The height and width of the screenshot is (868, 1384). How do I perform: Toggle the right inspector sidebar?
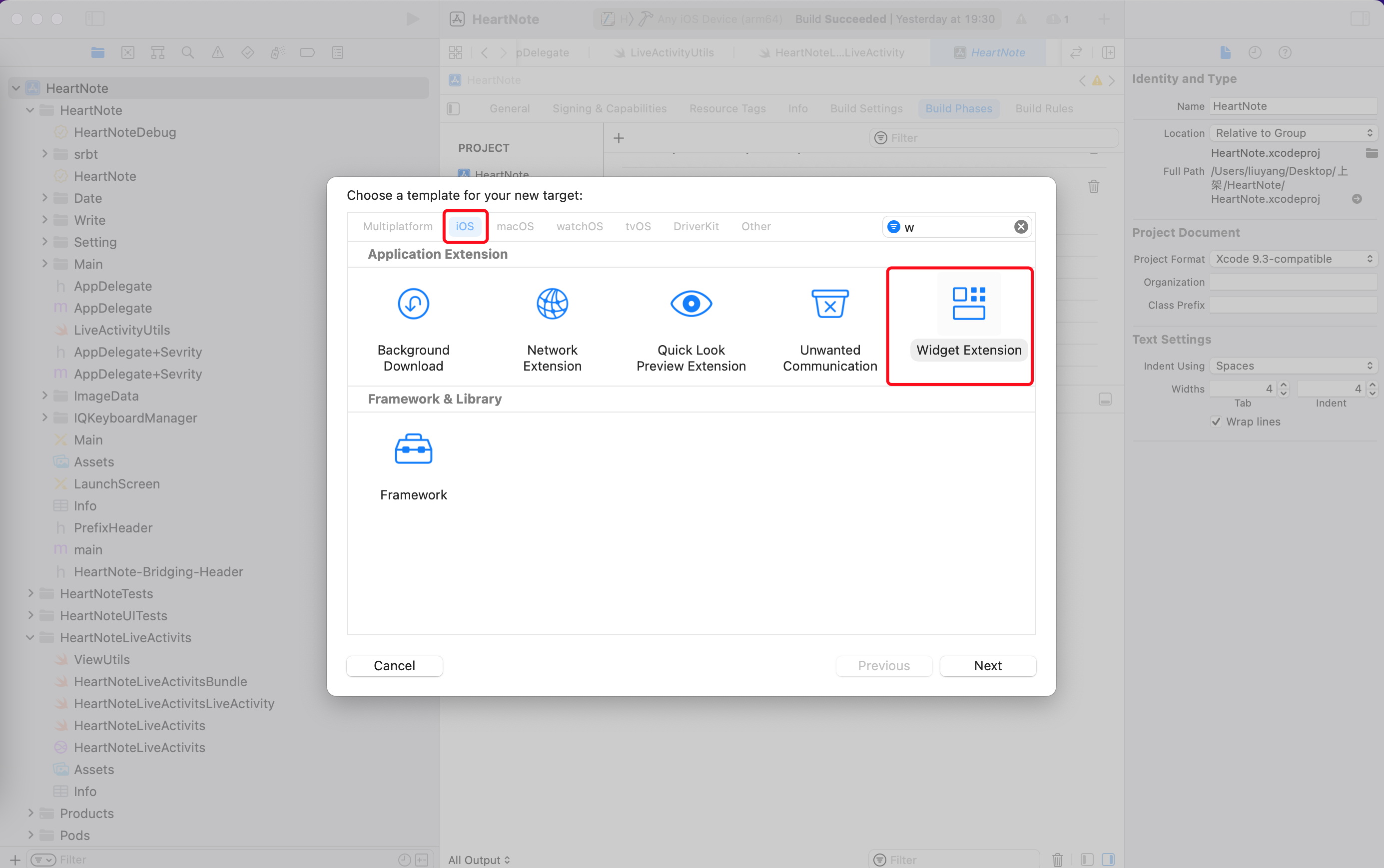pos(1360,19)
